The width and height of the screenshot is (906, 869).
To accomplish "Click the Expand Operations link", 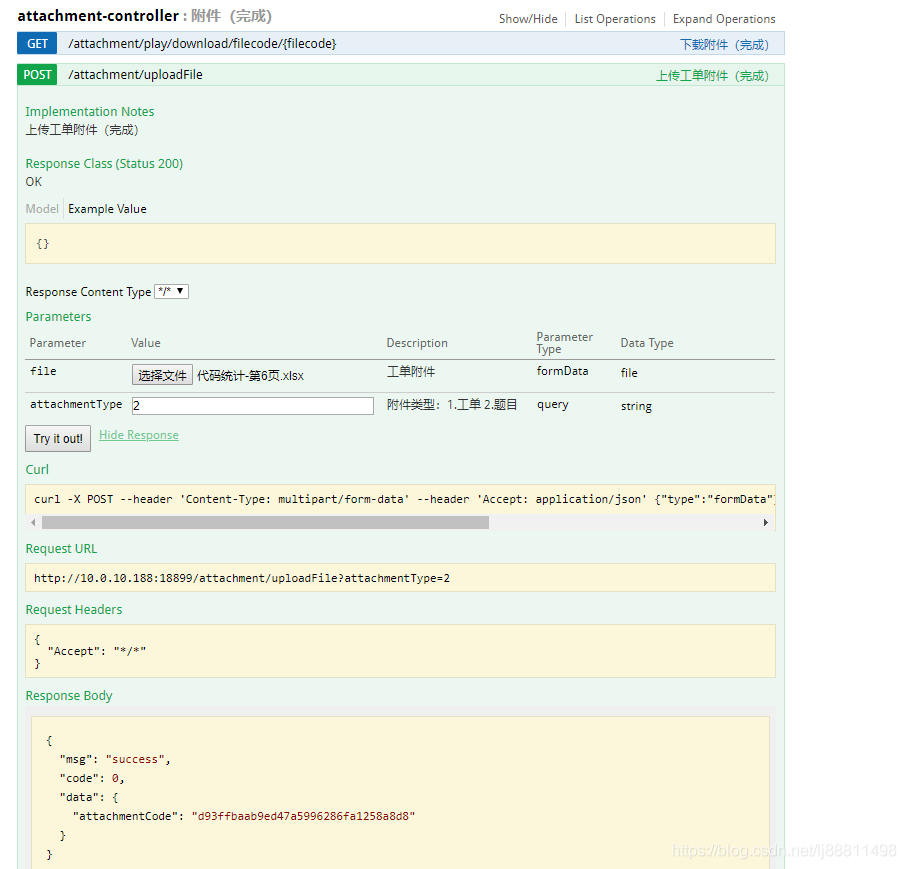I will (723, 18).
